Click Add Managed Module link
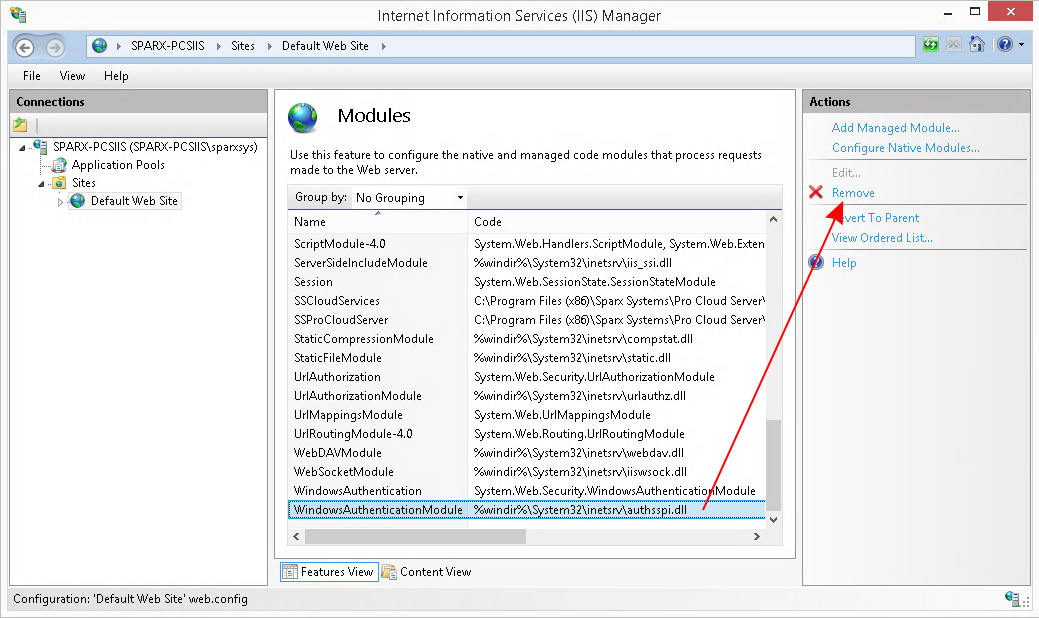 pyautogui.click(x=895, y=128)
